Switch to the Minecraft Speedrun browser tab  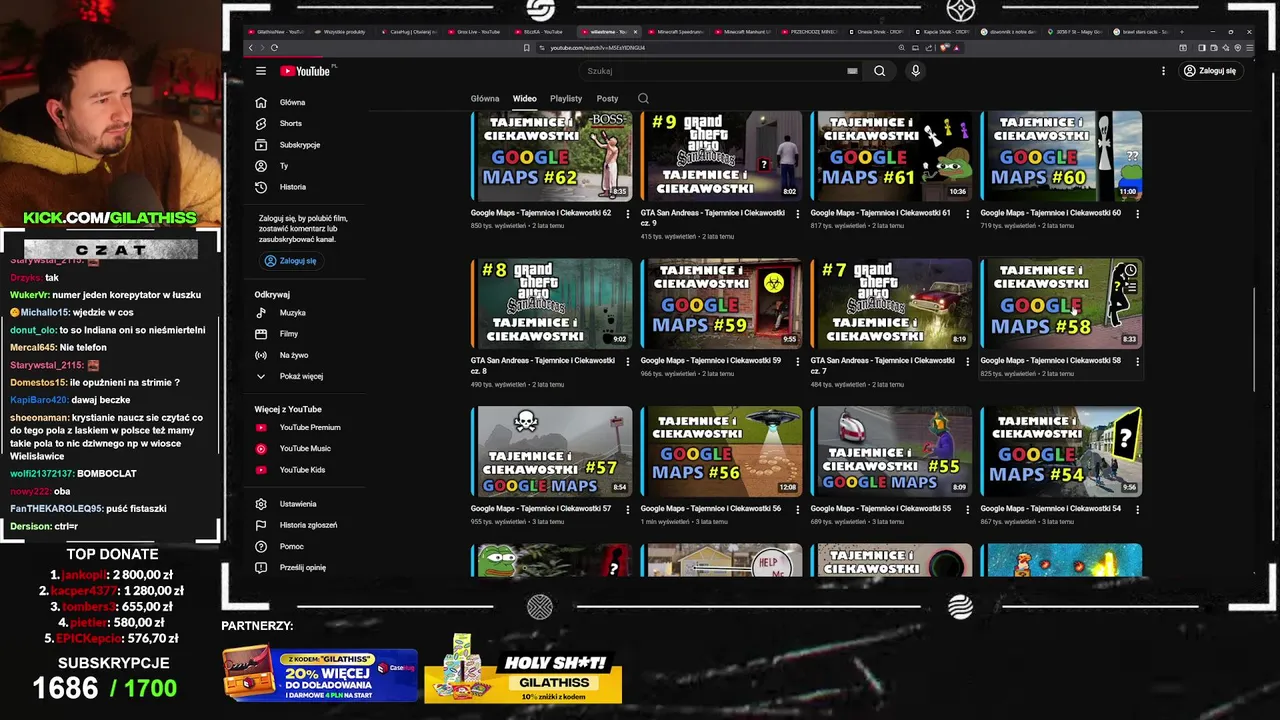tap(676, 32)
